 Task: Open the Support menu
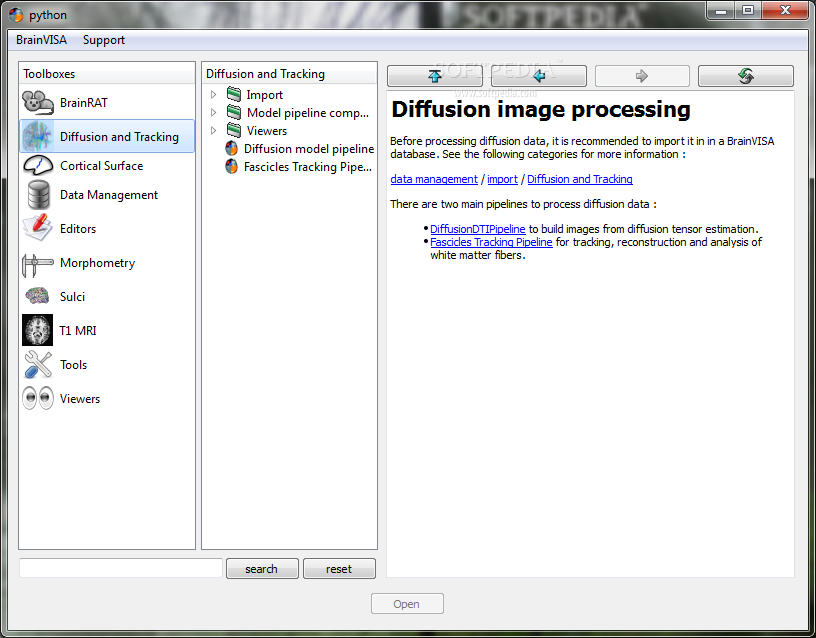pos(104,40)
